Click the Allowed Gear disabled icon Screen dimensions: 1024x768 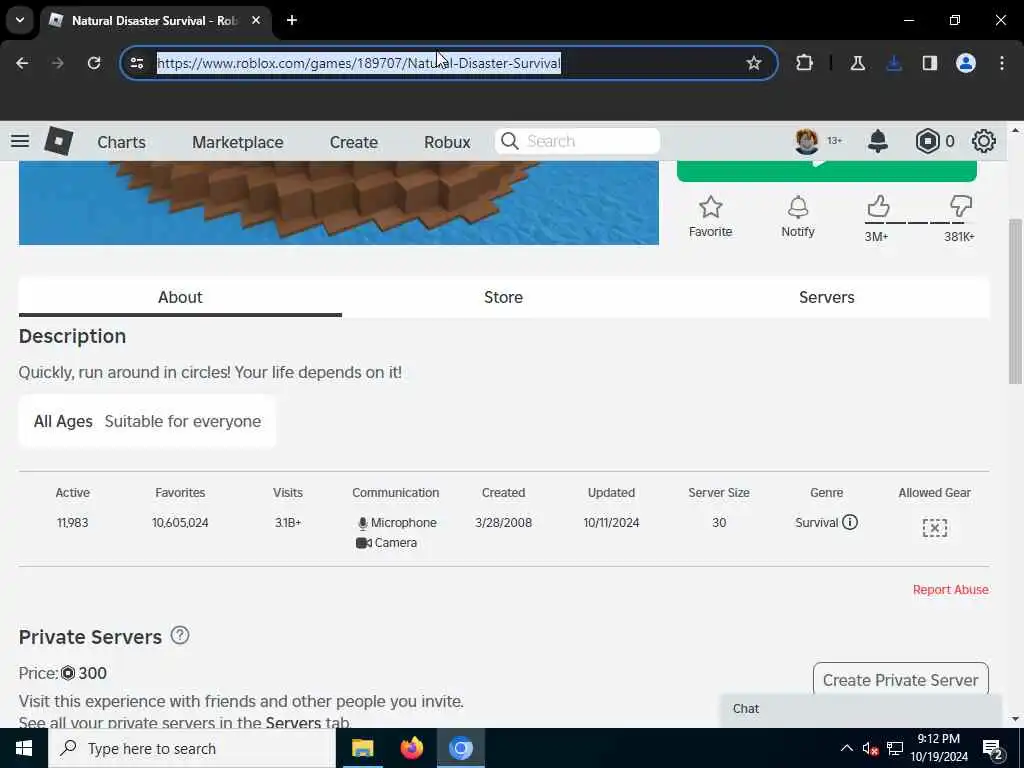(935, 528)
